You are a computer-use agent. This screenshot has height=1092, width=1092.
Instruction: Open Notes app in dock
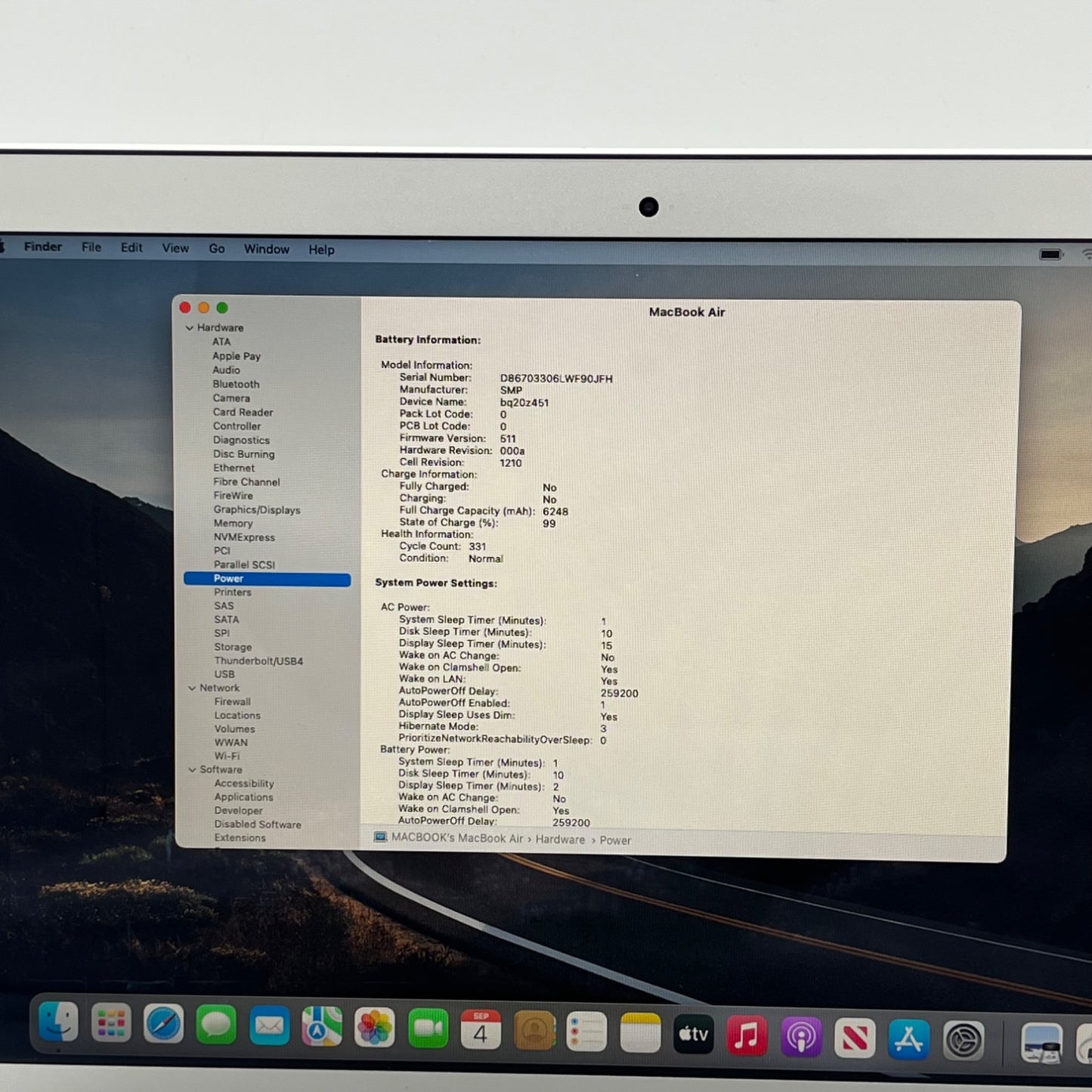pyautogui.click(x=641, y=1032)
